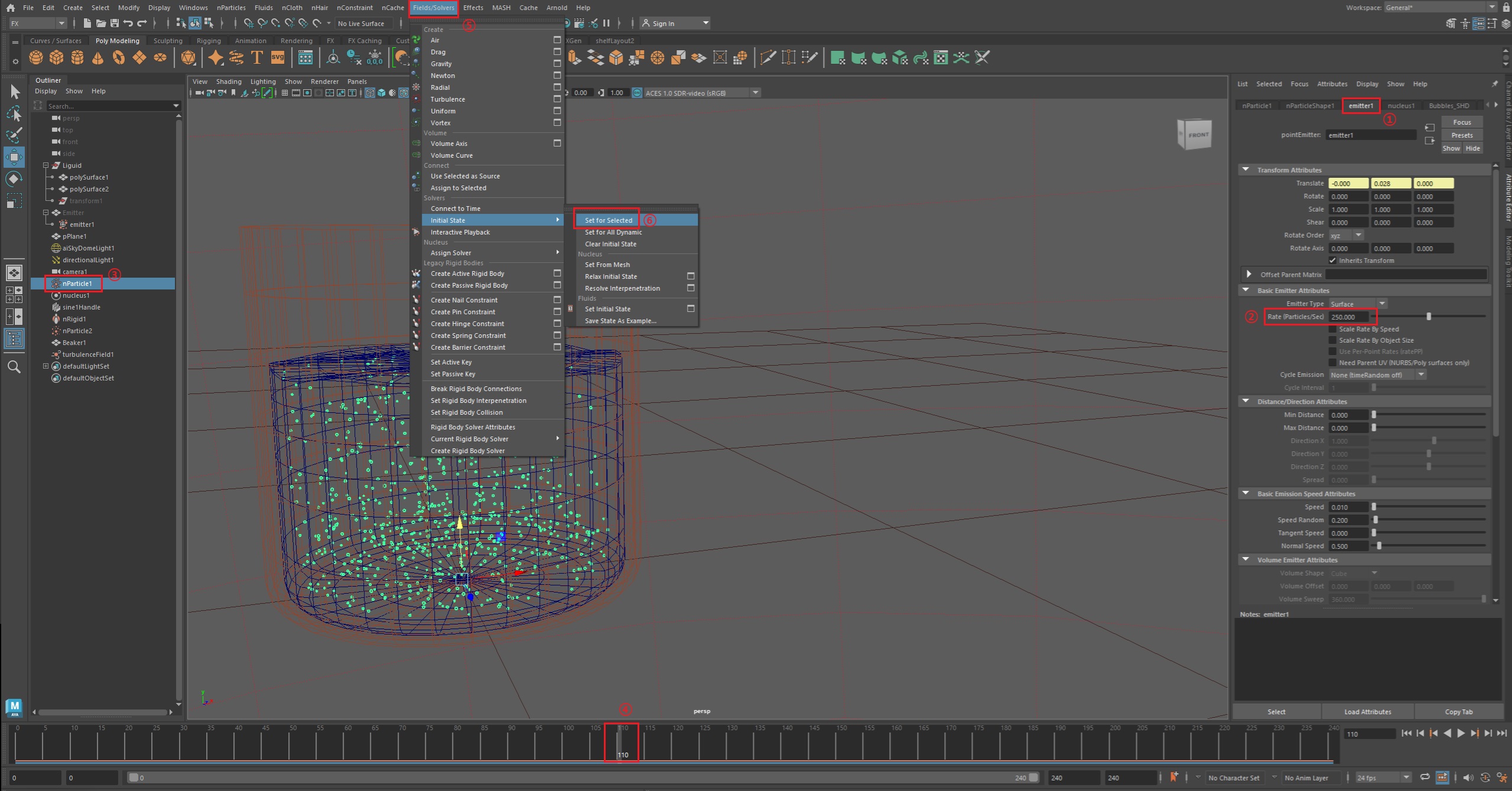
Task: Collapse Basic Emission Speed Attributes section
Action: pos(1246,493)
